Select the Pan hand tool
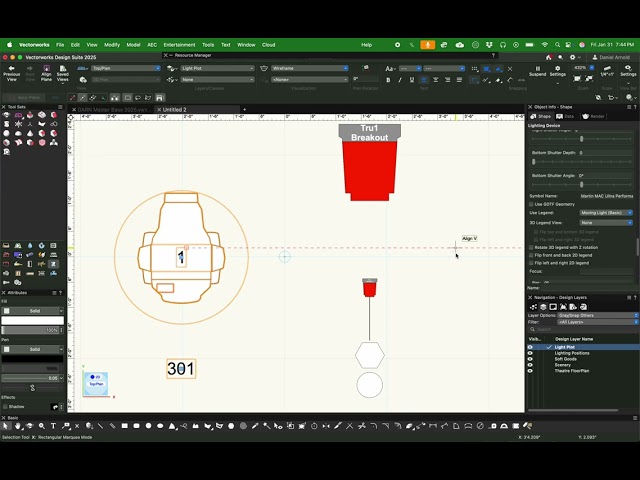Screen dimensions: 640x480 click(x=18, y=426)
